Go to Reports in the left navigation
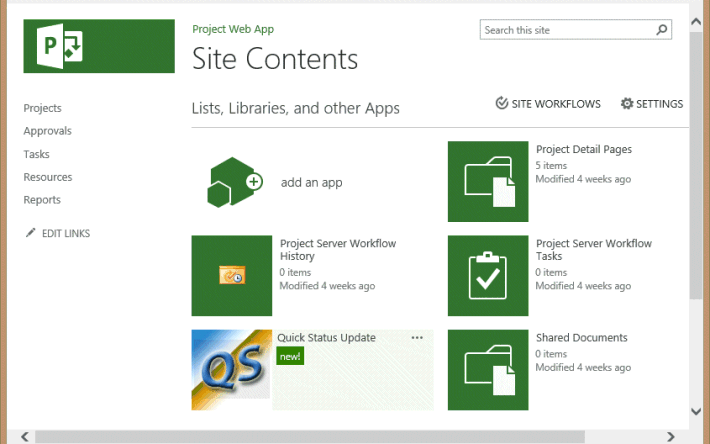This screenshot has height=444, width=710. (x=42, y=200)
